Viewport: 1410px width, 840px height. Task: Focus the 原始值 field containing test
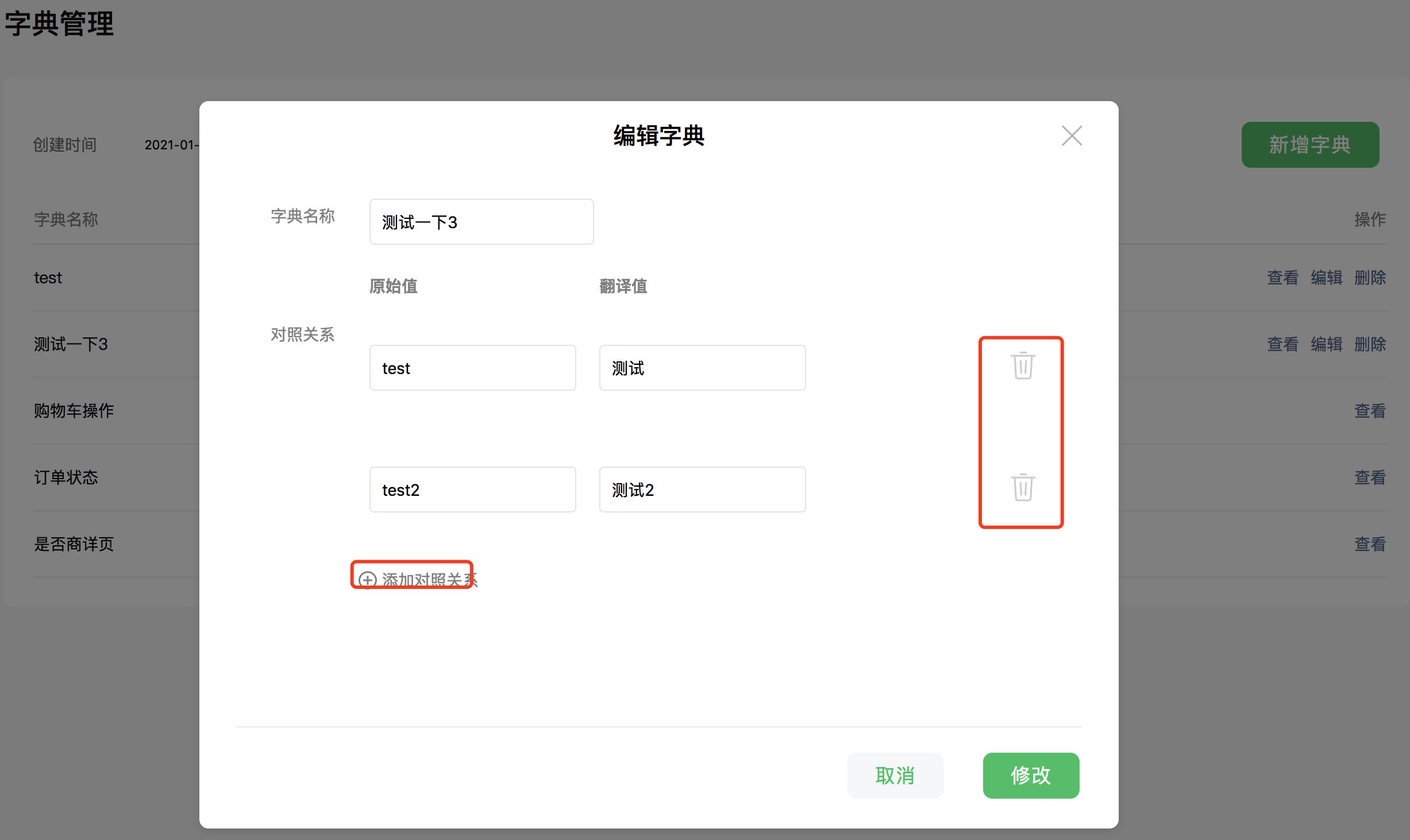click(472, 368)
